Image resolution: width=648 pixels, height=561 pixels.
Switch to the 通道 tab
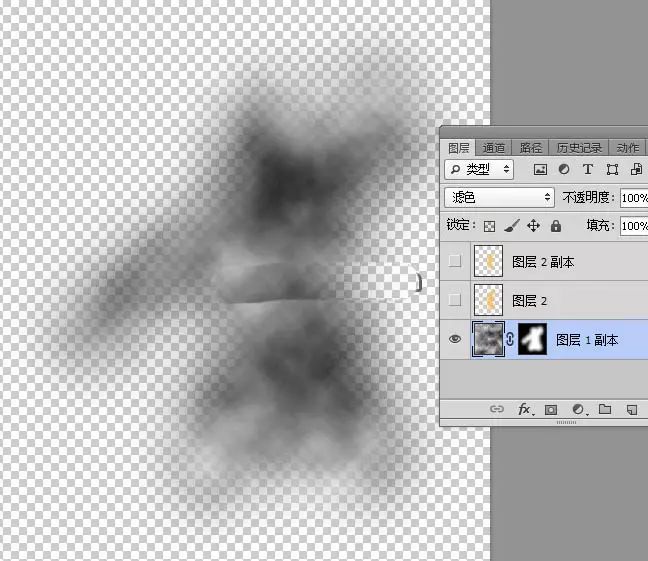pos(493,148)
